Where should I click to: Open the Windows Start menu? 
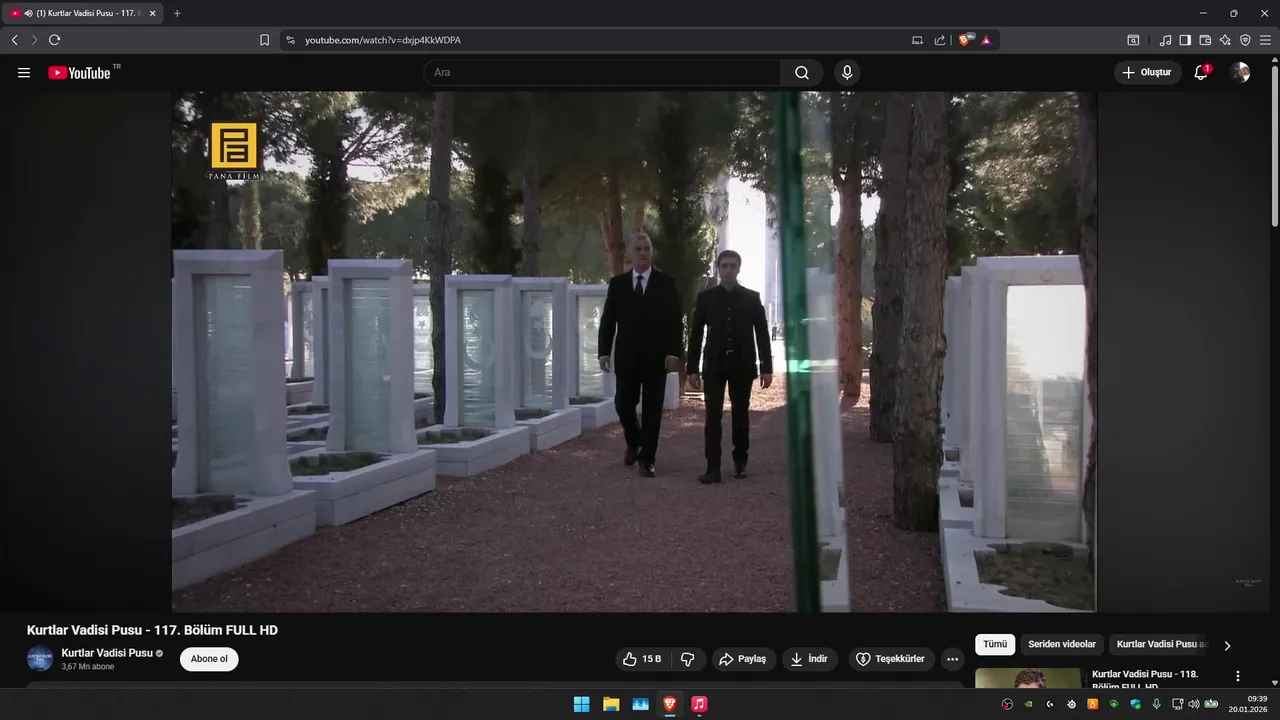pyautogui.click(x=581, y=704)
